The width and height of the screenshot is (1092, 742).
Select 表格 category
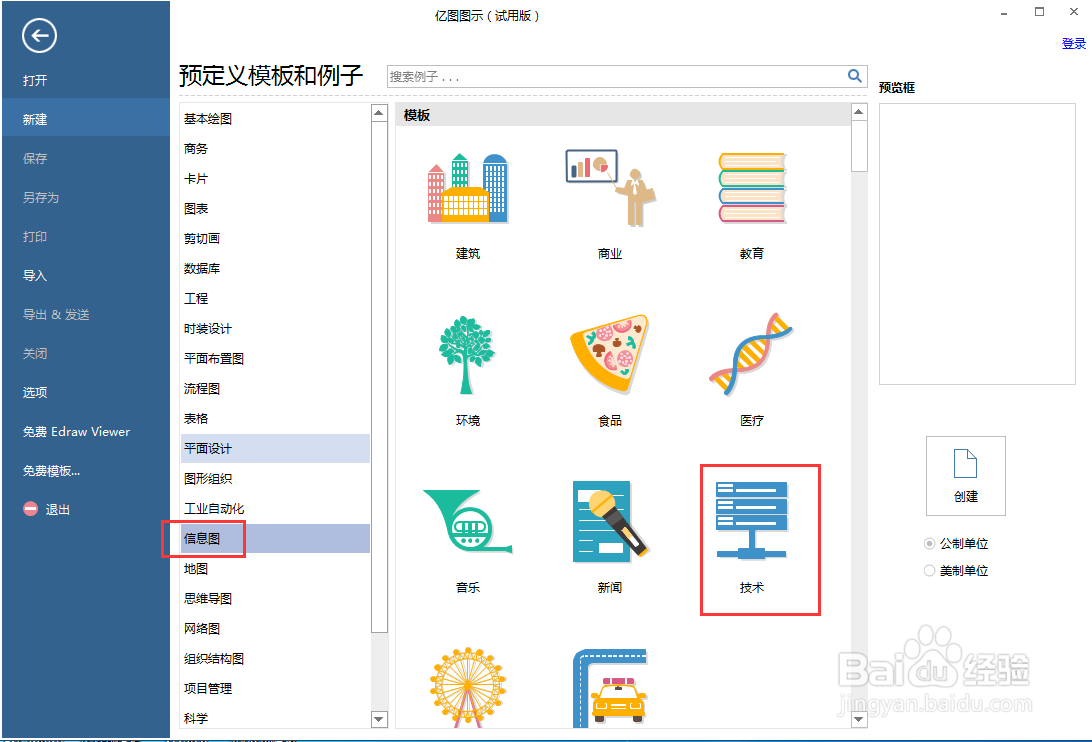(275, 418)
